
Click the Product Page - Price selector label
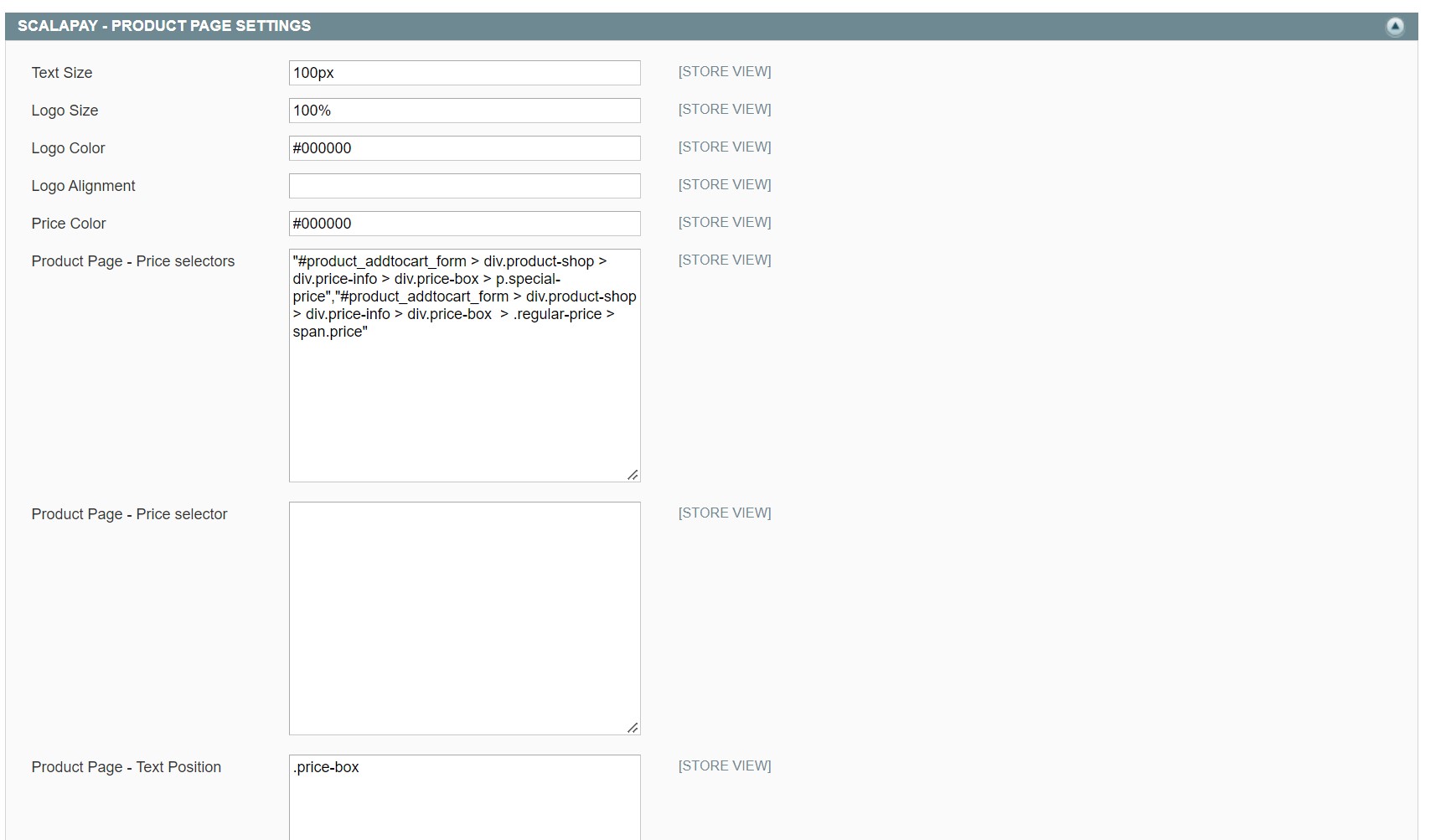pos(129,514)
